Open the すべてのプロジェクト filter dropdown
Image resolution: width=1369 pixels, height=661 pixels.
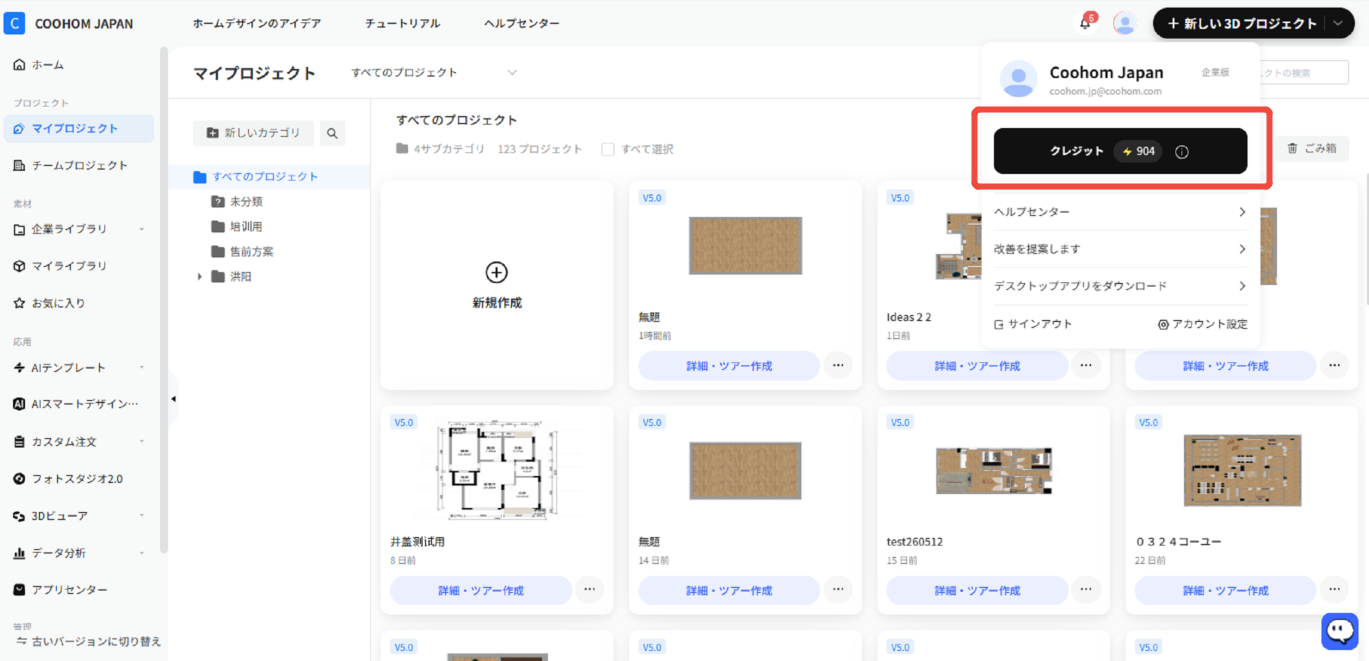434,73
